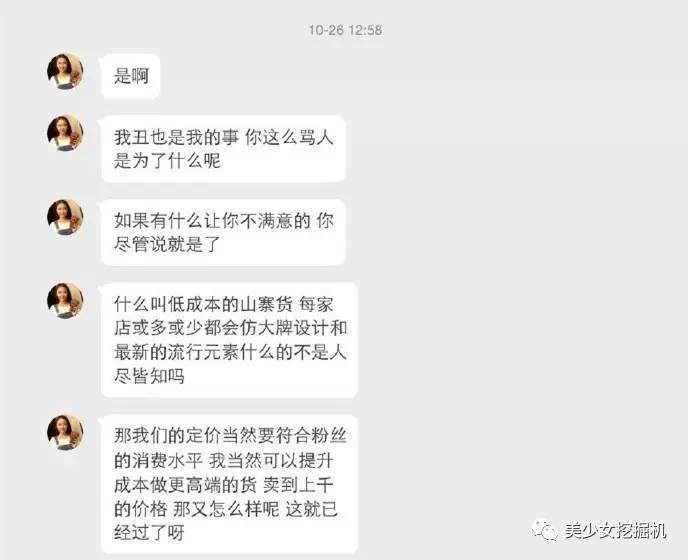The image size is (688, 560).
Task: Tap the avatar next to '我丑也是我的事' message
Action: [65, 133]
